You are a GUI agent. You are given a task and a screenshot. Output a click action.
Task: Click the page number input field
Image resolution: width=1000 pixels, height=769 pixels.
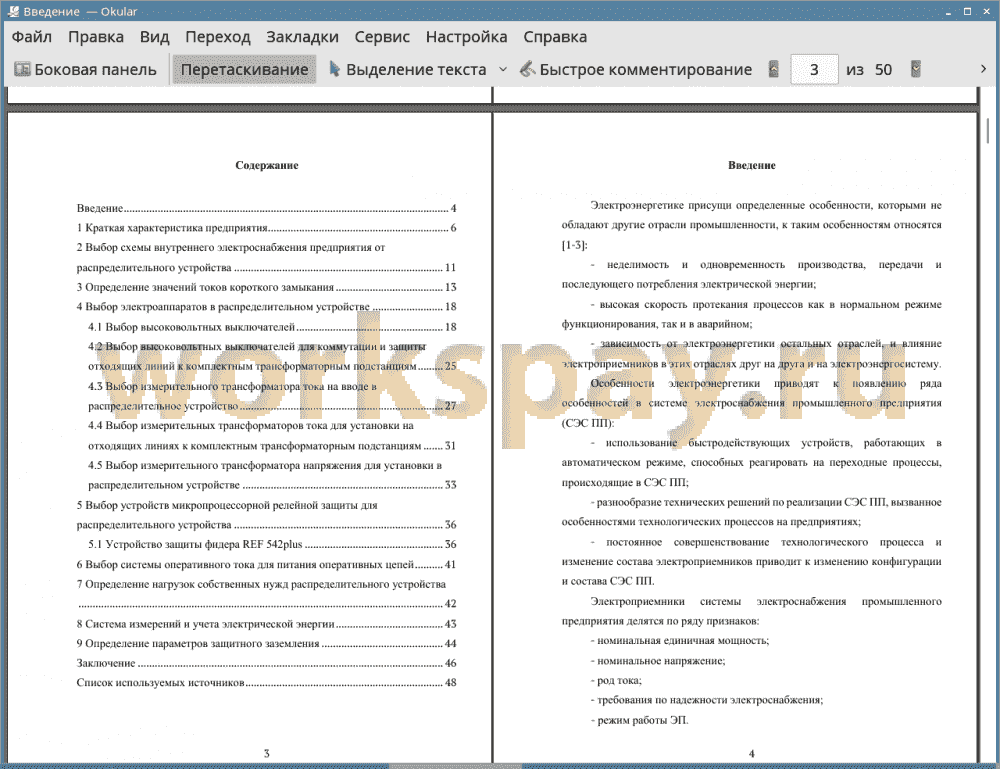click(x=814, y=70)
